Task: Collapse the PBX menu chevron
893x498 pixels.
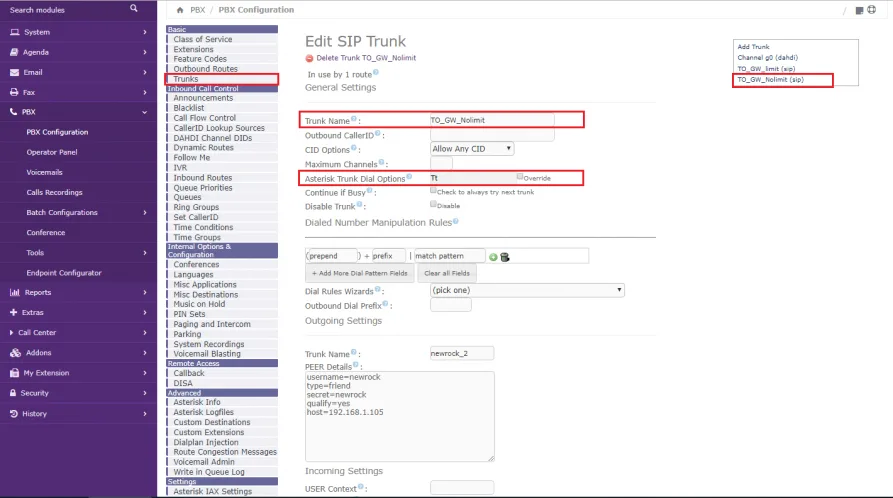Action: [145, 112]
